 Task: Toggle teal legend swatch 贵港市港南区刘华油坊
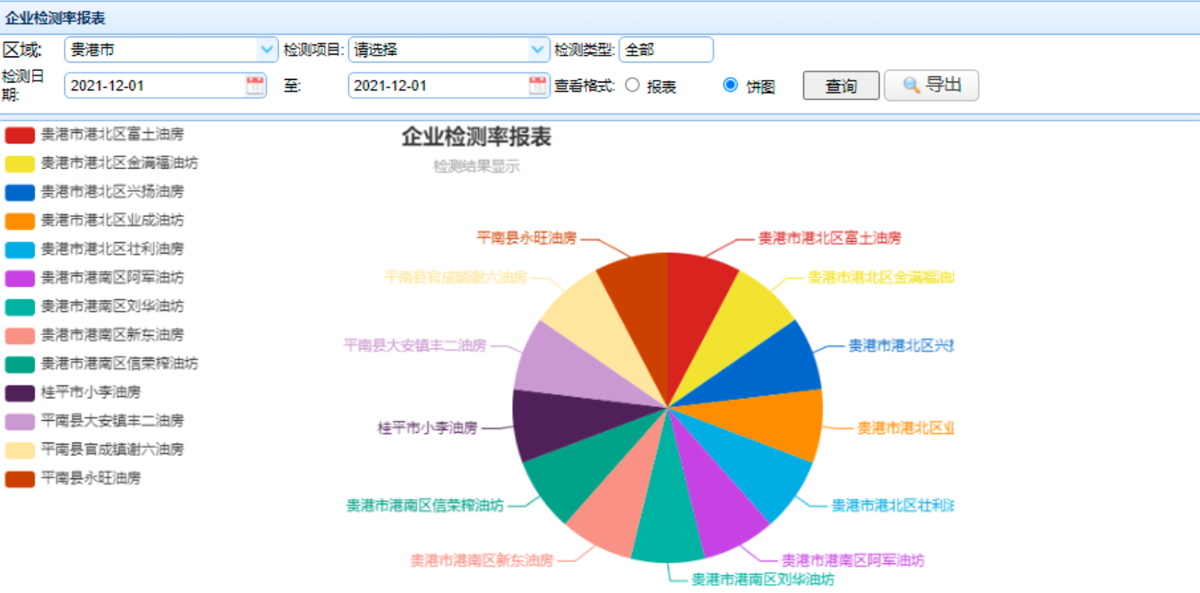pyautogui.click(x=20, y=307)
